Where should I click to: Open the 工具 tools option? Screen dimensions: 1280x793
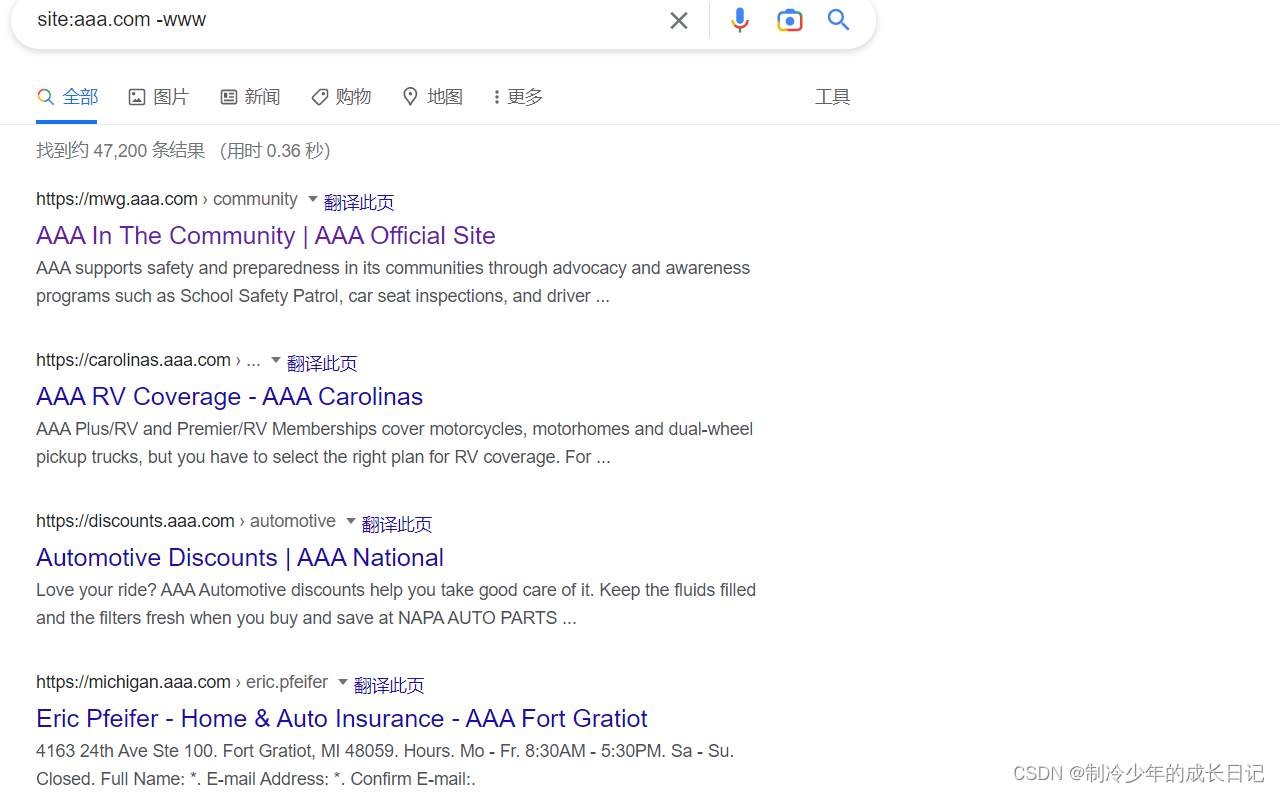click(x=833, y=97)
